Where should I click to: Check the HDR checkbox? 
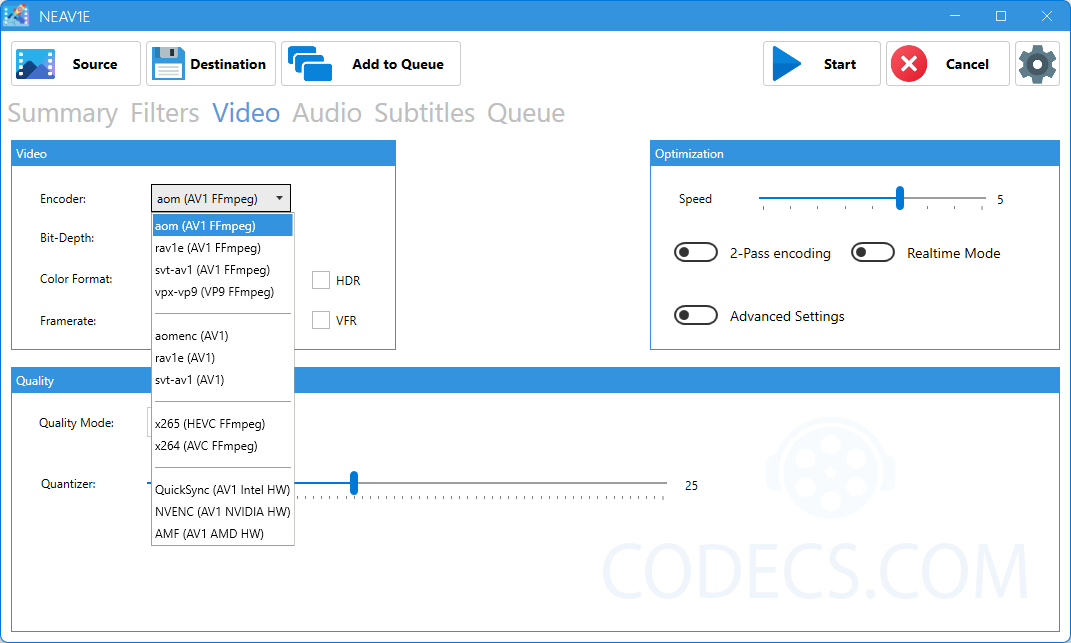(x=321, y=280)
